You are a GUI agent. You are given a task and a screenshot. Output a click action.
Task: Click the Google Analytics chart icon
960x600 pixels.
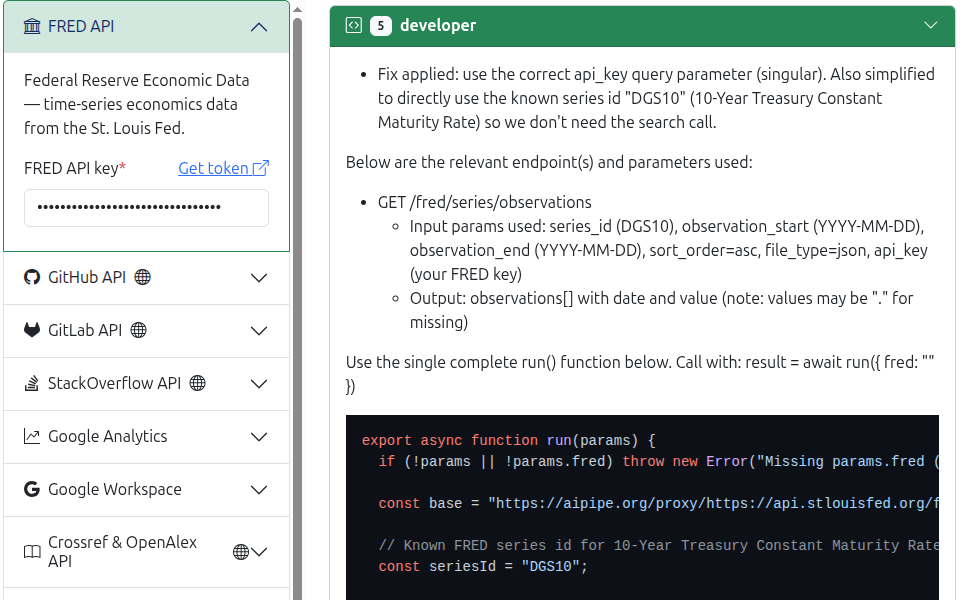(x=31, y=436)
